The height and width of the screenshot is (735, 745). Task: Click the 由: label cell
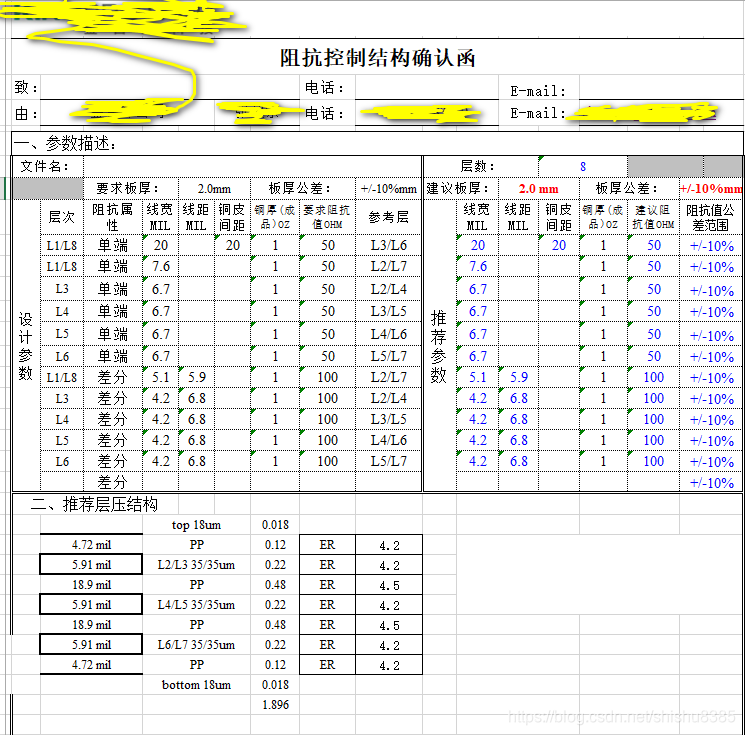[26, 114]
